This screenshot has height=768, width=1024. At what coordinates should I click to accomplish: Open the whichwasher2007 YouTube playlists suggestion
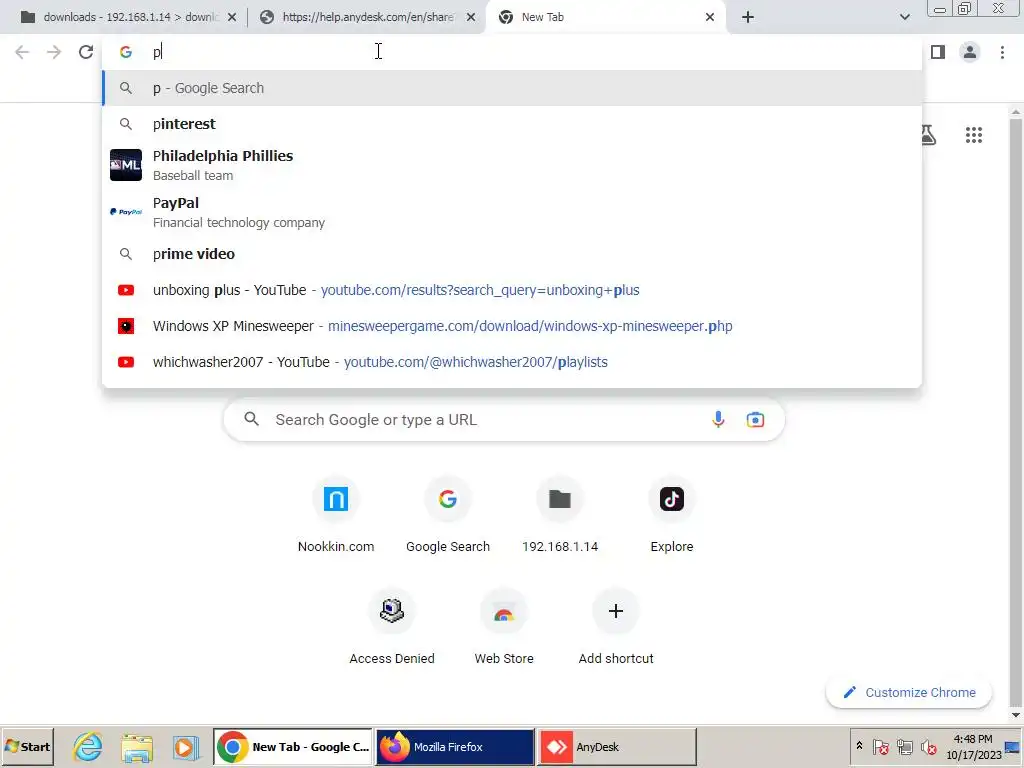[512, 362]
